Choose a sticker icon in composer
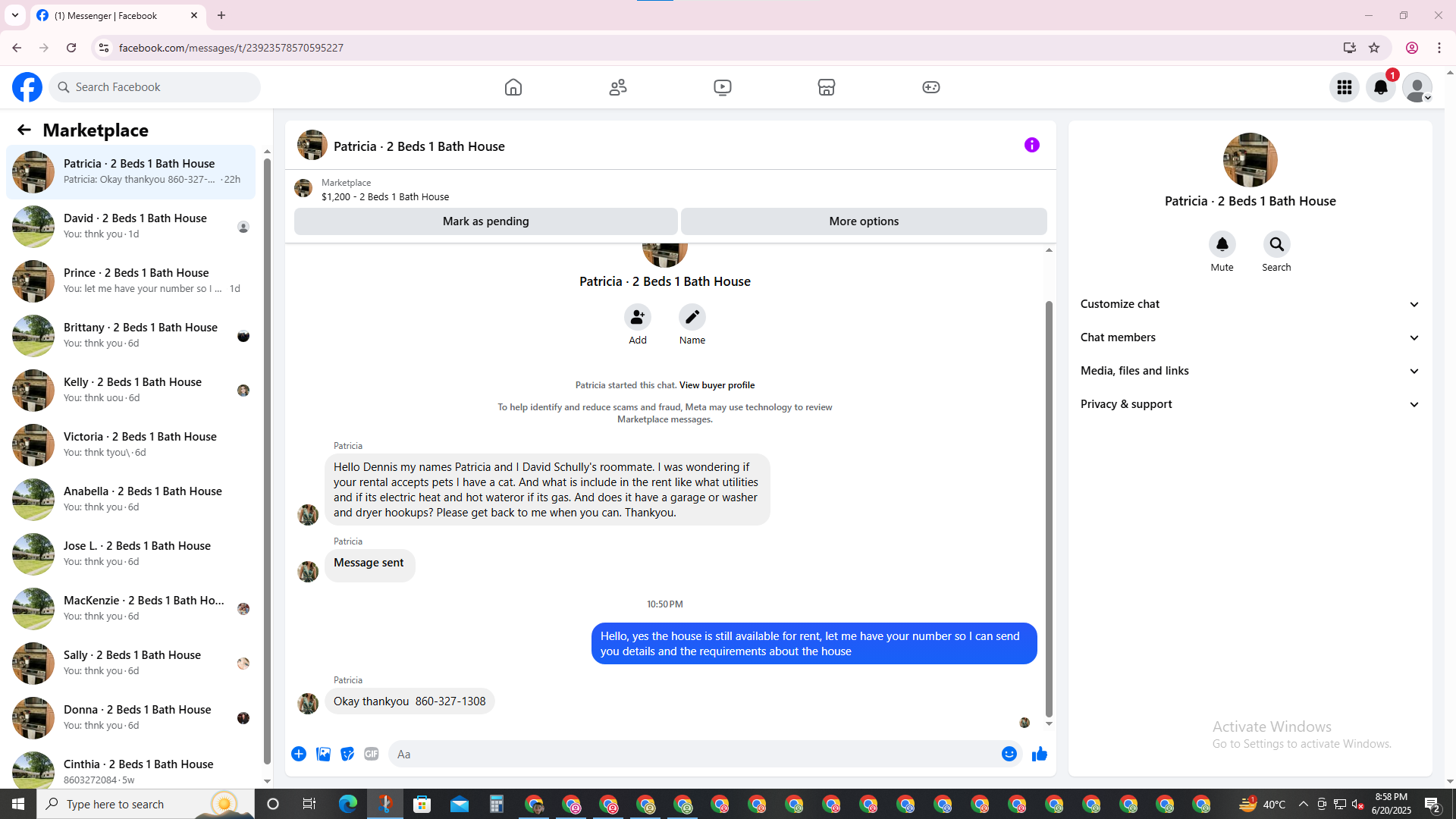The height and width of the screenshot is (819, 1456). pos(347,754)
